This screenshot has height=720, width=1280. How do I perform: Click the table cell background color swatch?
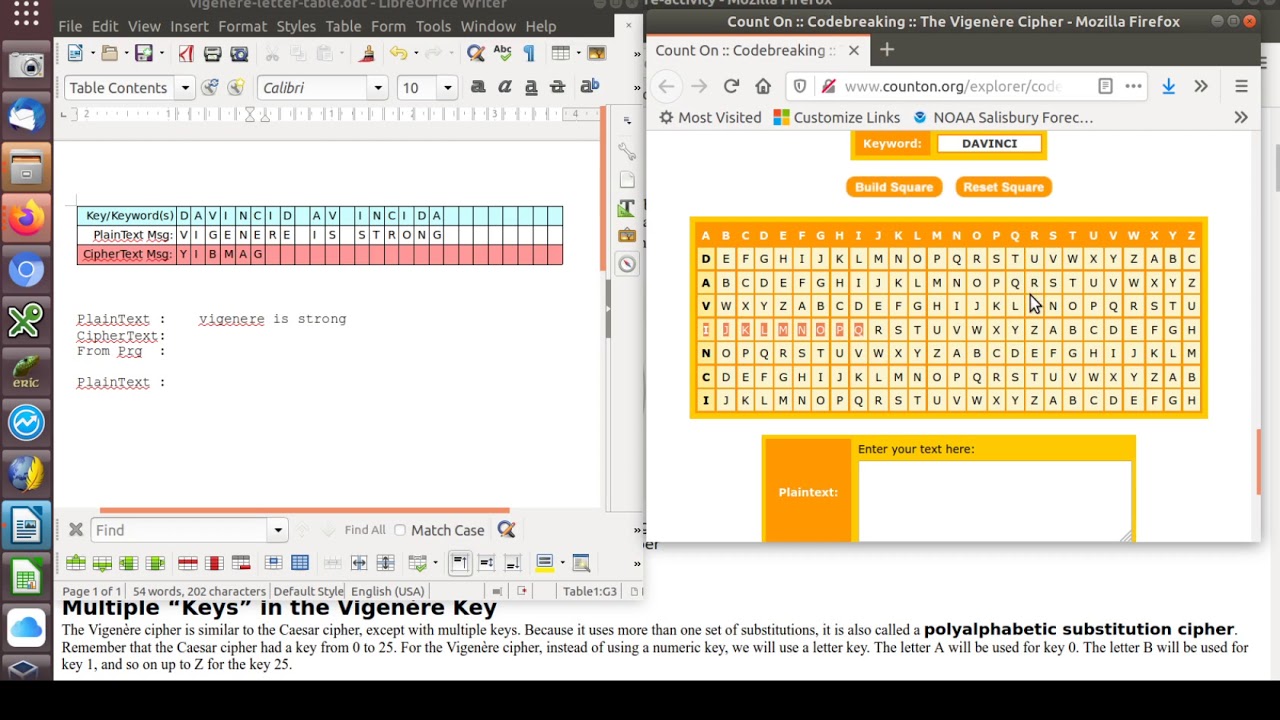pyautogui.click(x=545, y=563)
